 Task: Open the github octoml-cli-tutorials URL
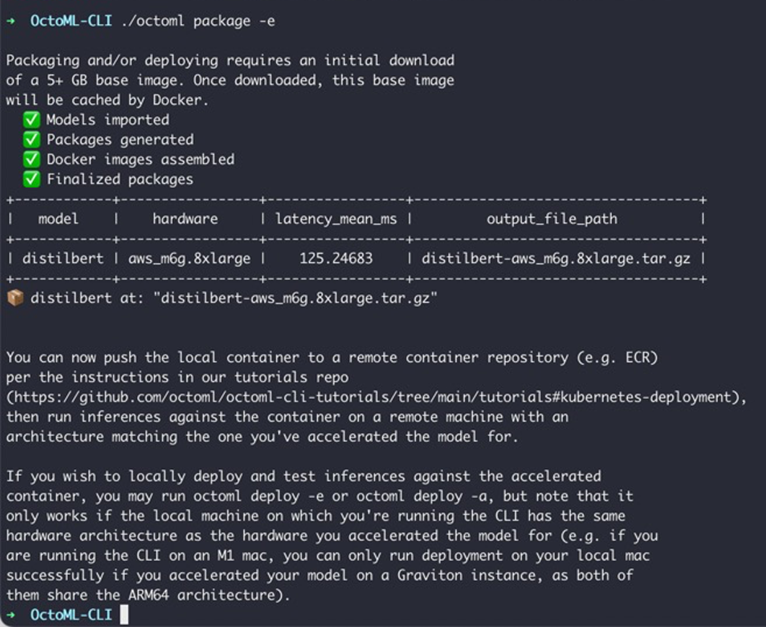tap(373, 397)
